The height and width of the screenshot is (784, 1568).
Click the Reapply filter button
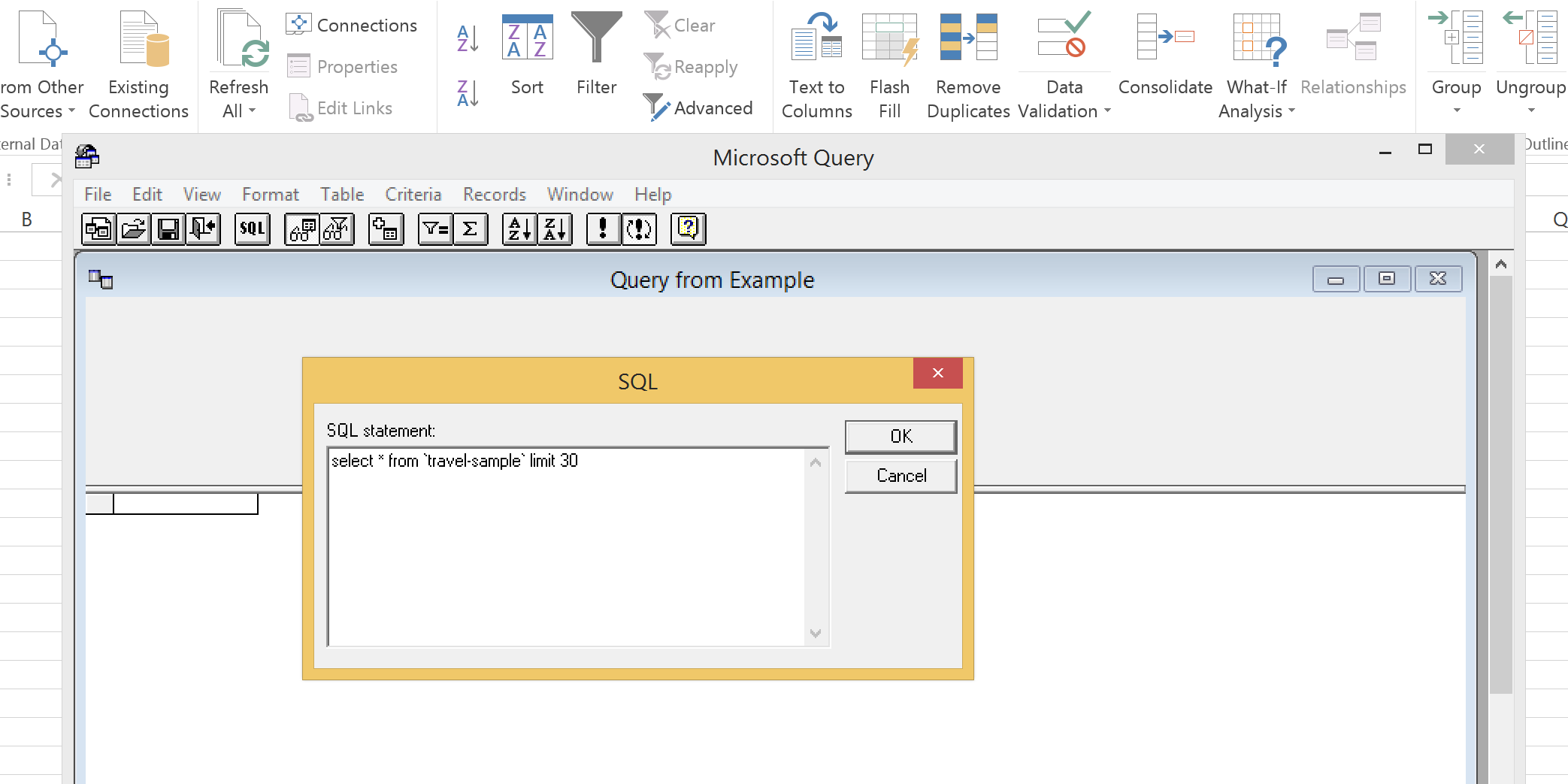tap(692, 67)
